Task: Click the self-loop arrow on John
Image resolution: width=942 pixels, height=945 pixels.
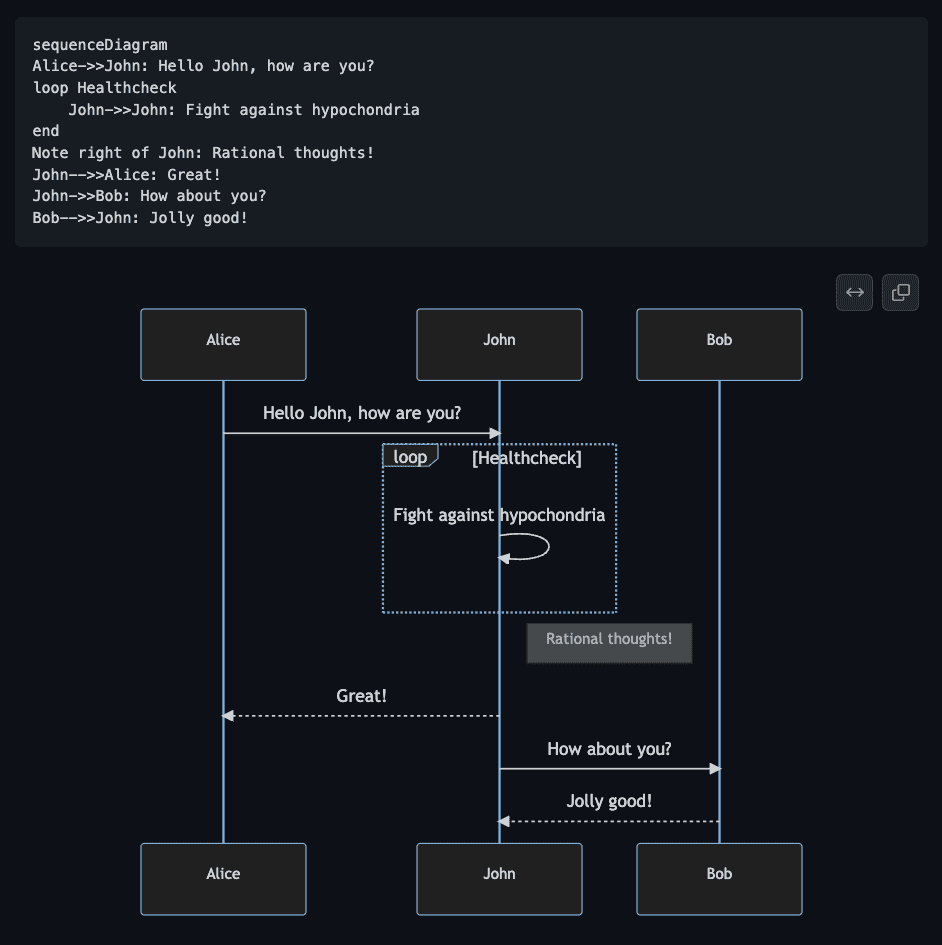Action: point(524,547)
